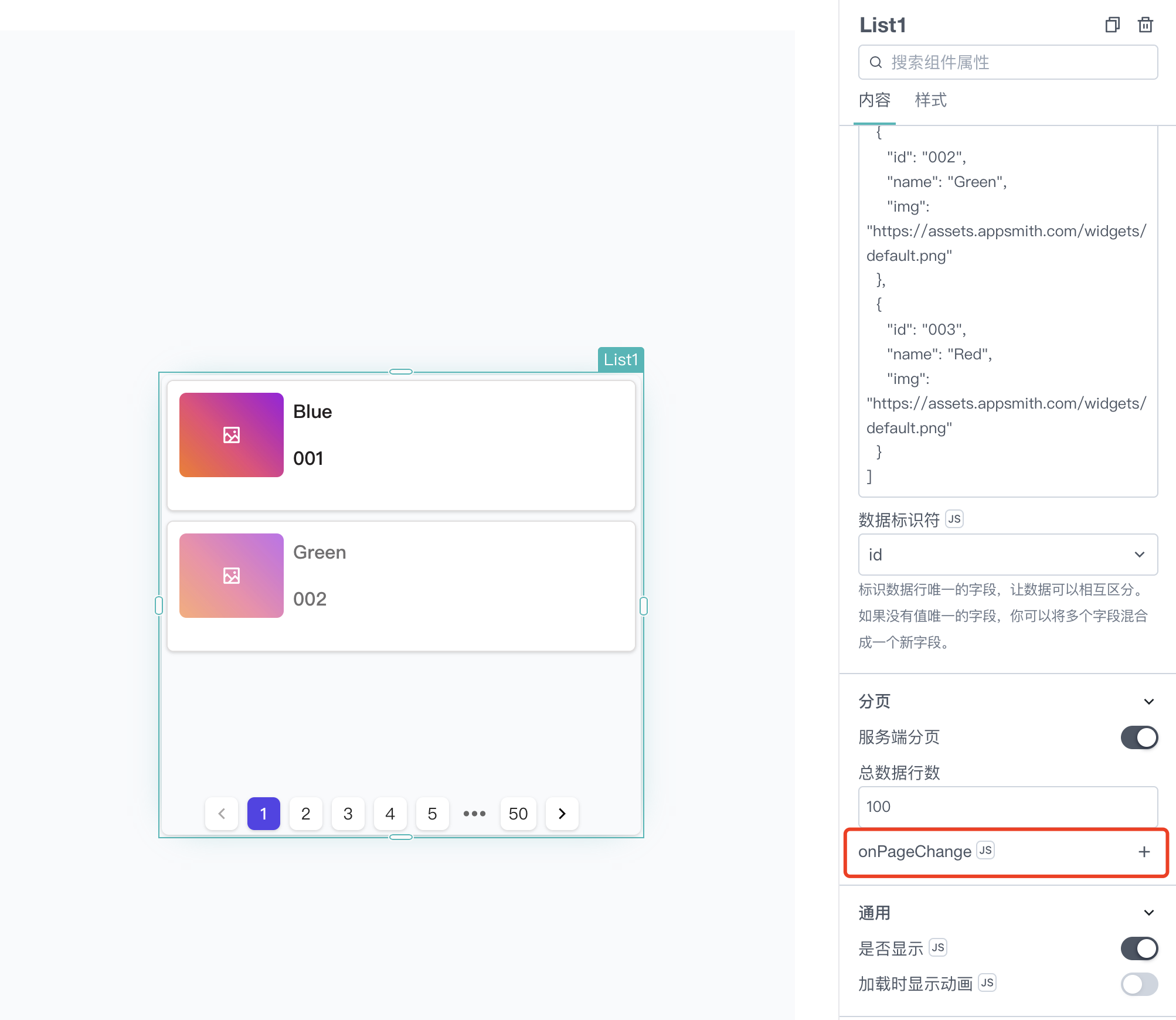Go to page 3 in pagination
The width and height of the screenshot is (1176, 1020).
tap(348, 814)
